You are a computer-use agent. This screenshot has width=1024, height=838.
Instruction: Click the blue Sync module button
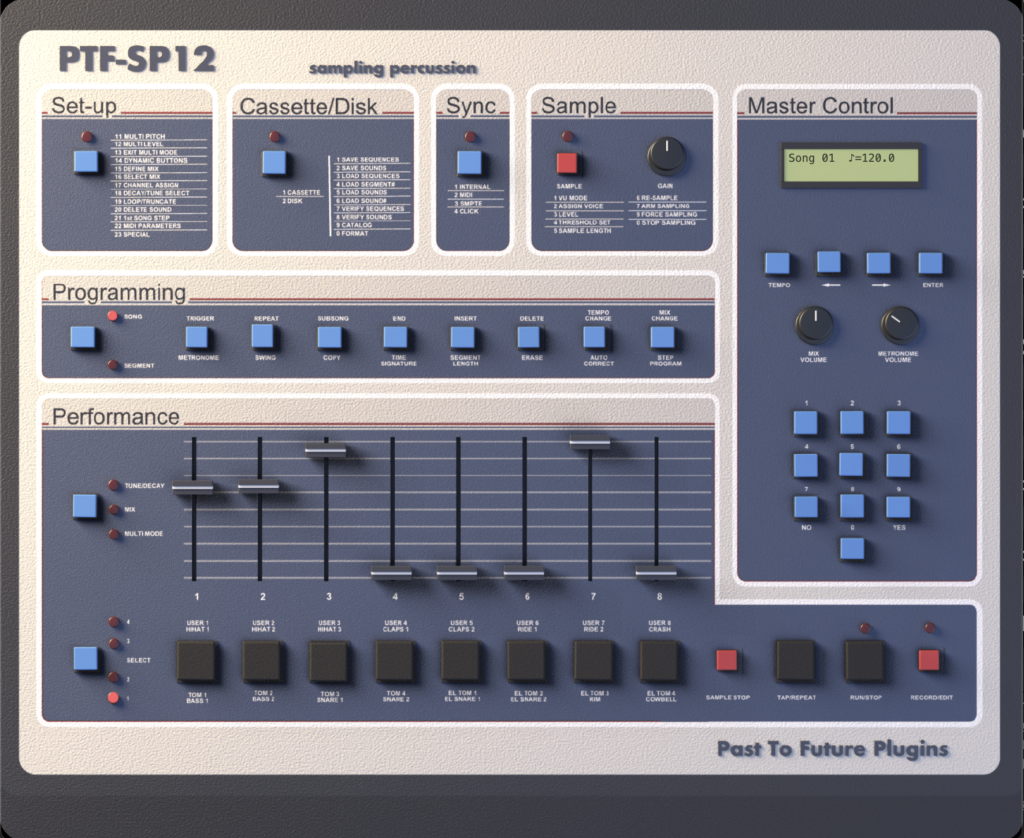(469, 163)
